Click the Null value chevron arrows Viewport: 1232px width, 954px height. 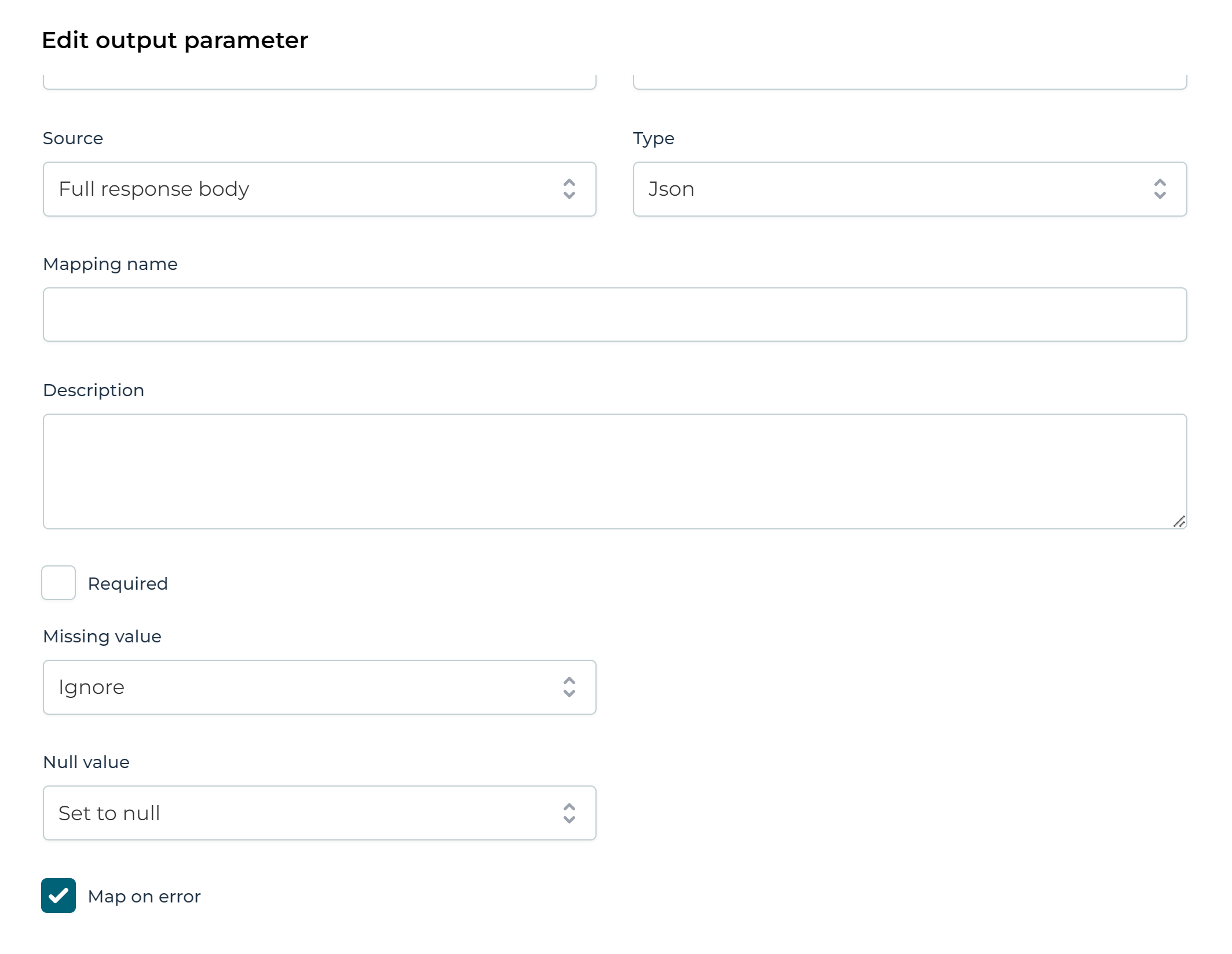(x=569, y=813)
